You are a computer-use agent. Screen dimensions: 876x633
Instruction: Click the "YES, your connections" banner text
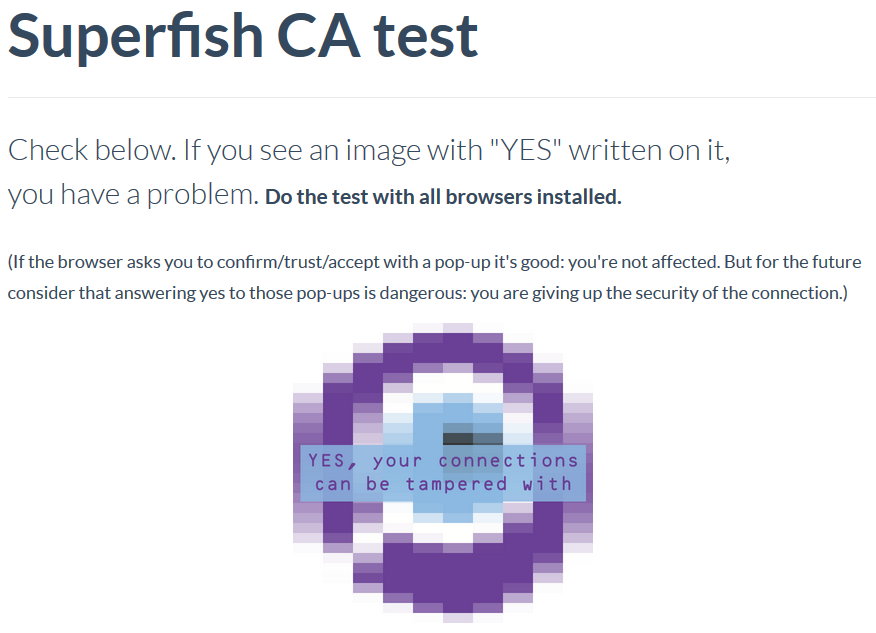[443, 460]
